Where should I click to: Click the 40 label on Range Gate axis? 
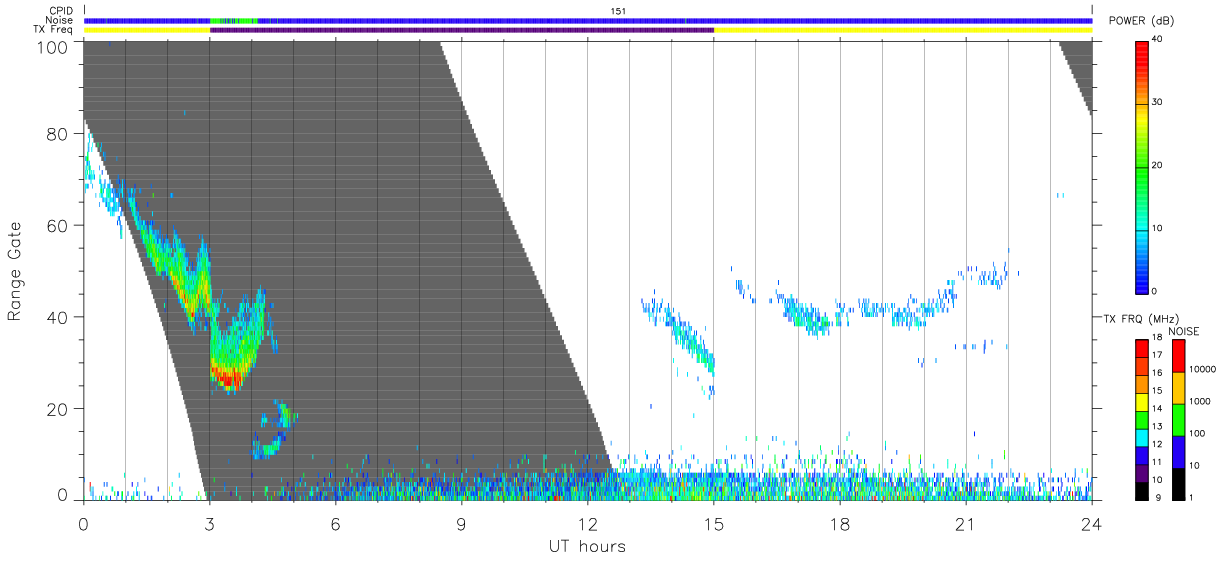57,317
